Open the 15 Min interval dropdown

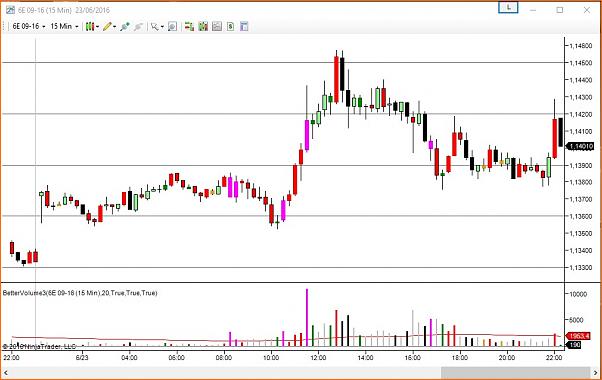64,26
